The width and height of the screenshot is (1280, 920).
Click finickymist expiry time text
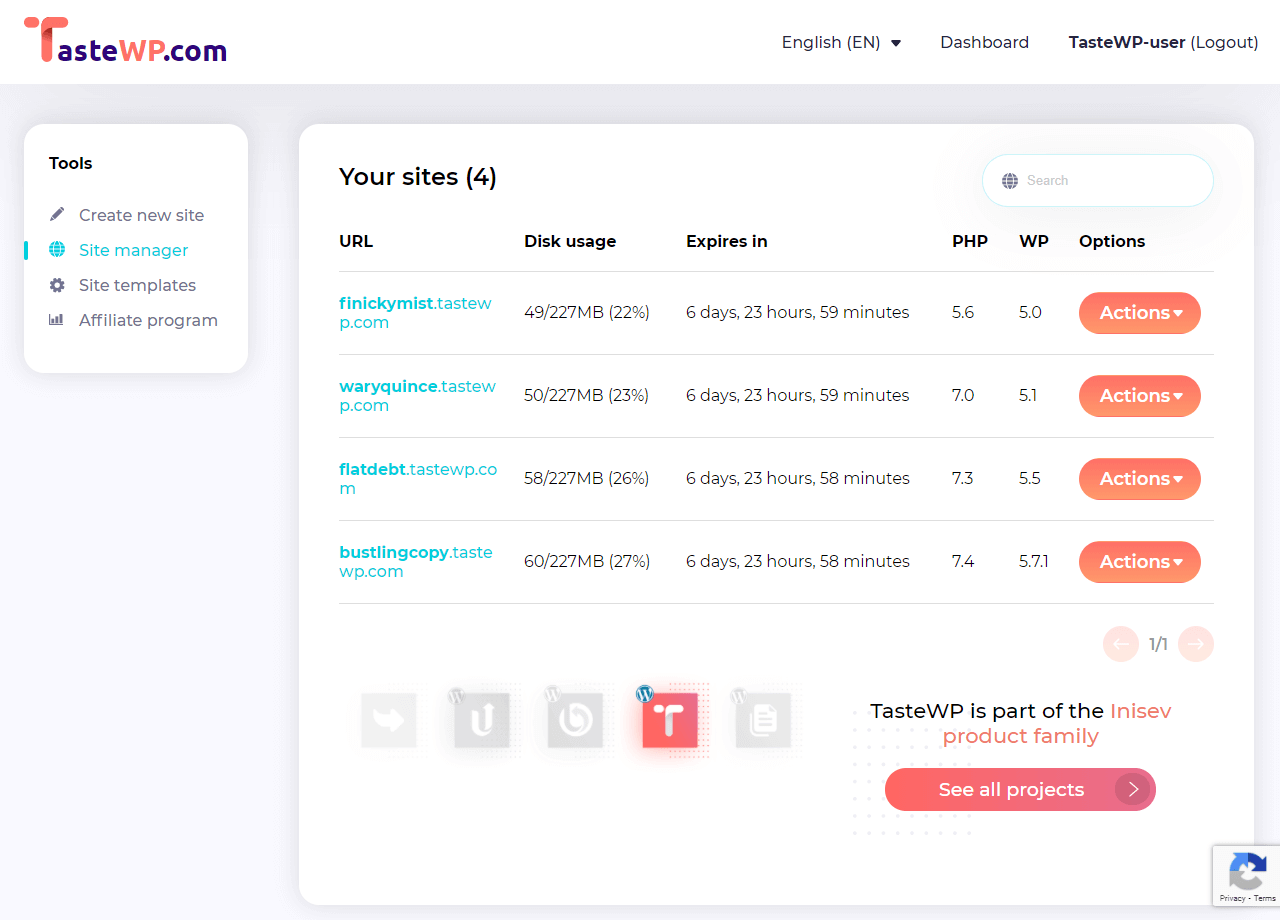(798, 313)
